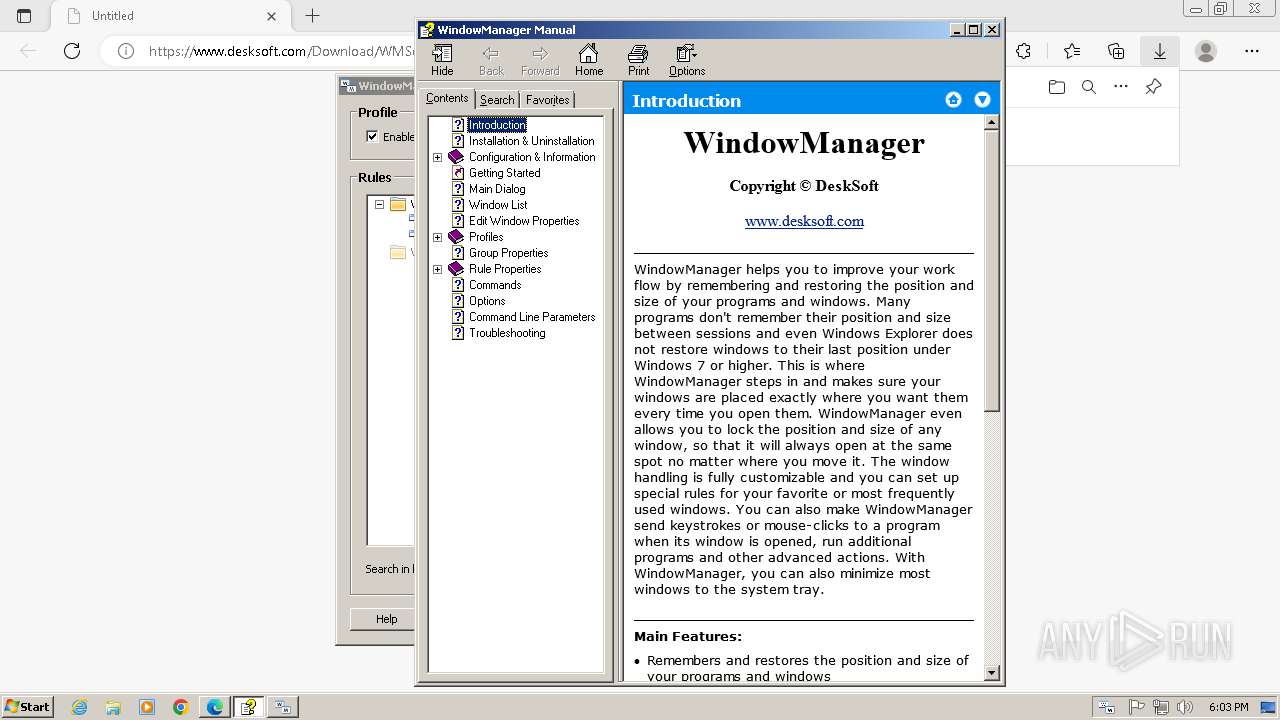Select the Configuration & Information book label
The height and width of the screenshot is (720, 1280).
tap(532, 157)
